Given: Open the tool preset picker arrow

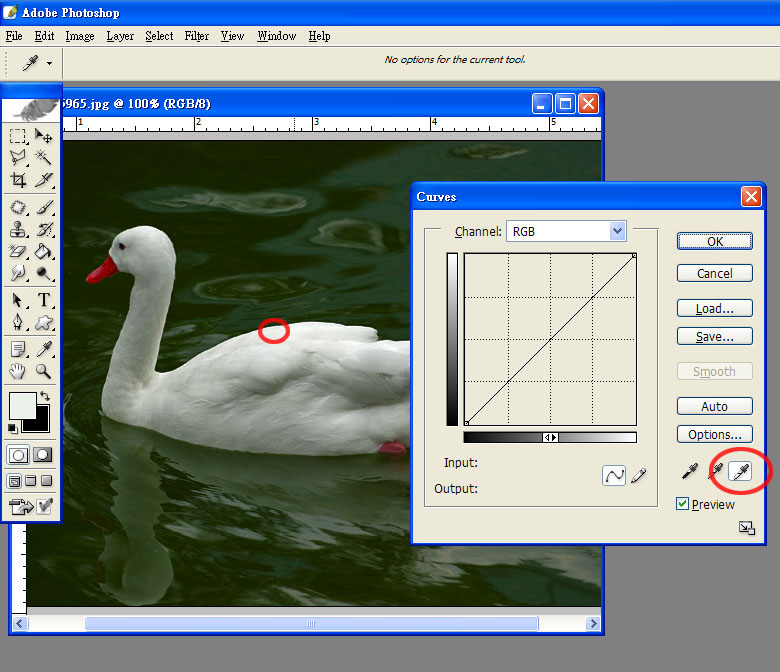Looking at the screenshot, I should 49,63.
